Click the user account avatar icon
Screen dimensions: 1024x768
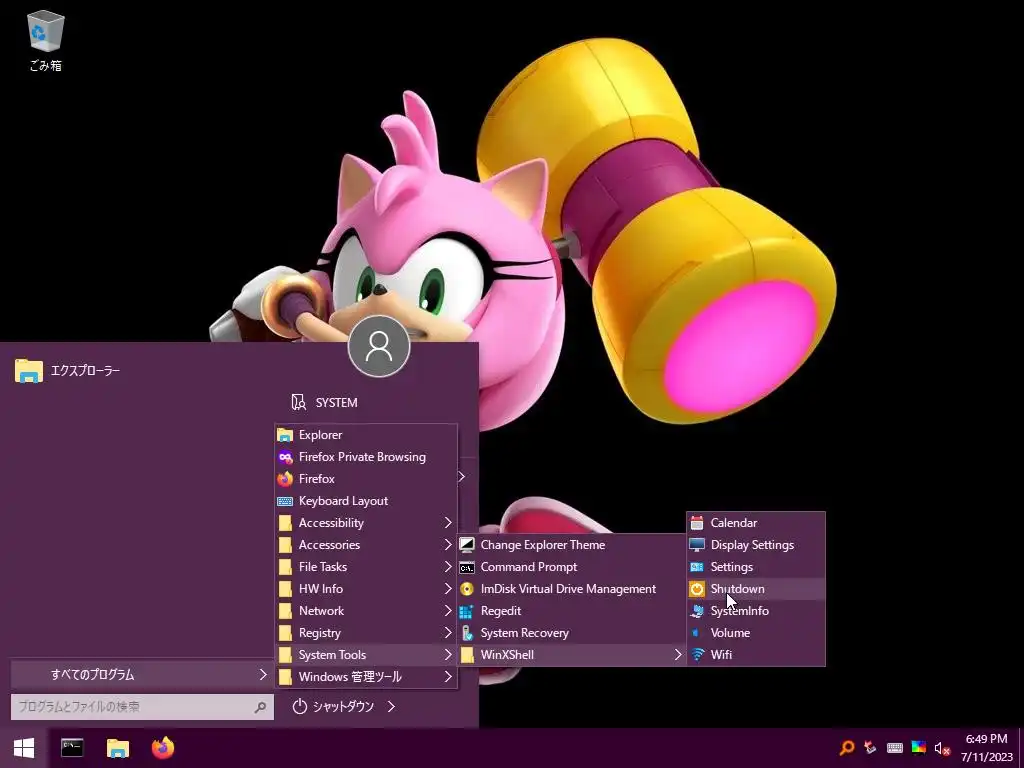click(379, 346)
